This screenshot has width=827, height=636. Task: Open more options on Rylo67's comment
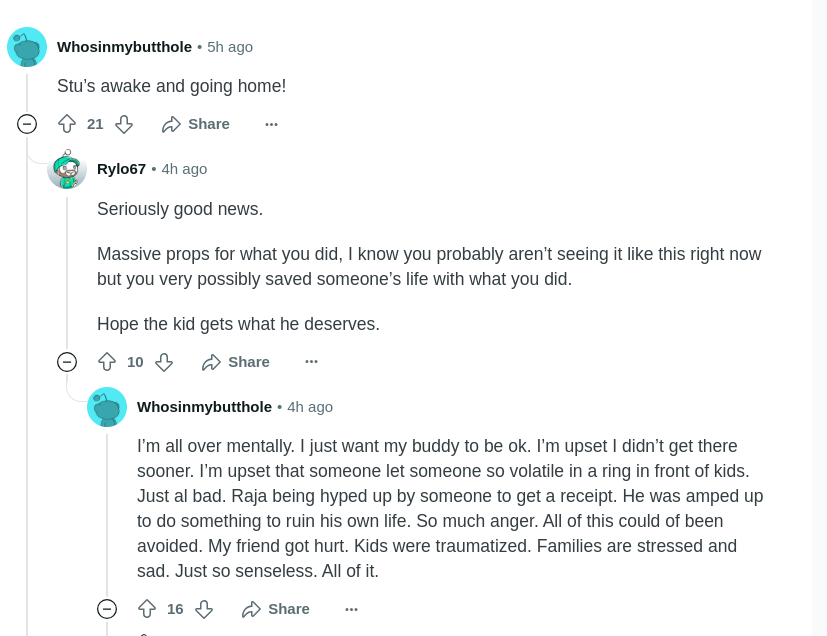[x=311, y=362]
